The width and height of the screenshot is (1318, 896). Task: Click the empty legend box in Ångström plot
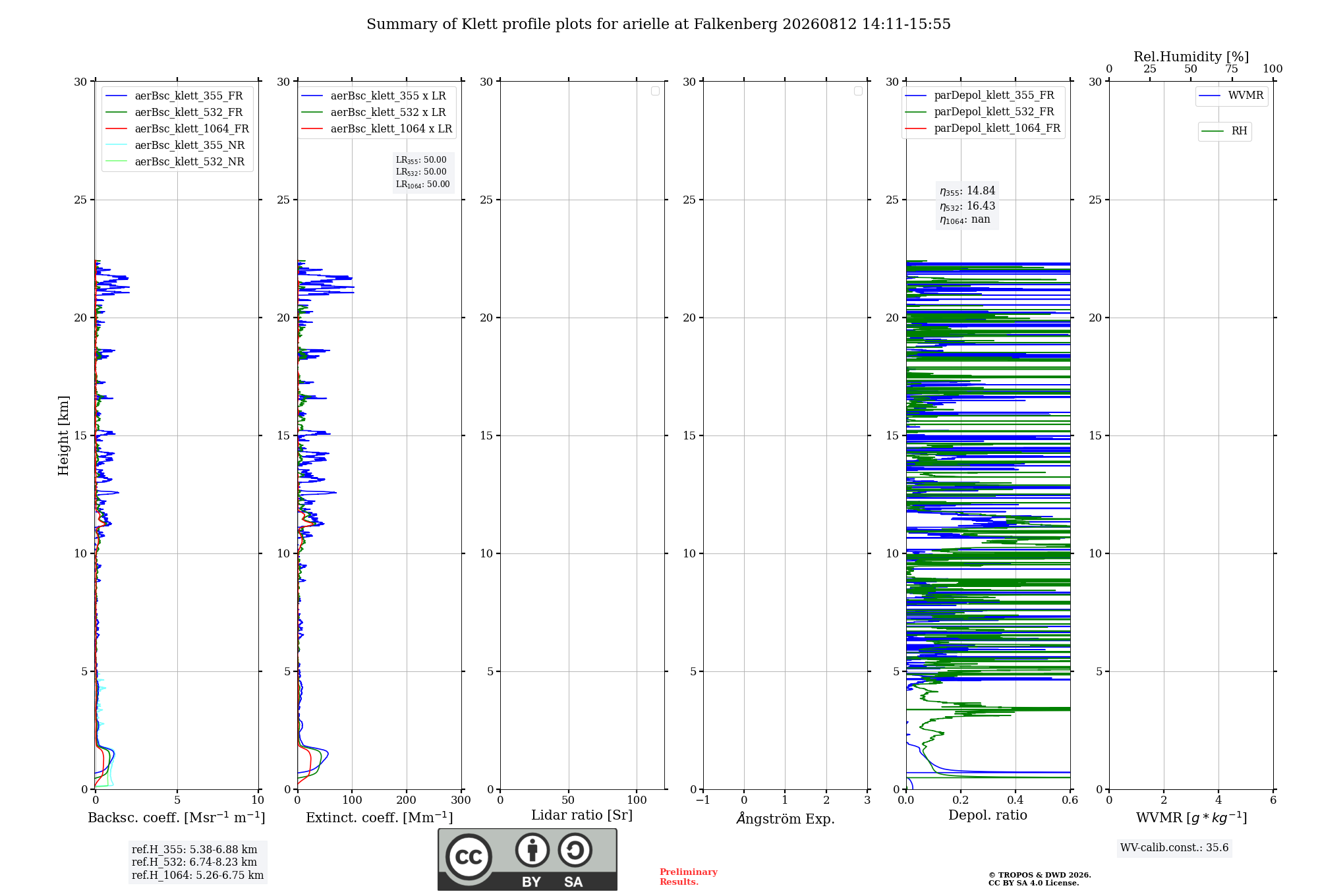pyautogui.click(x=858, y=91)
